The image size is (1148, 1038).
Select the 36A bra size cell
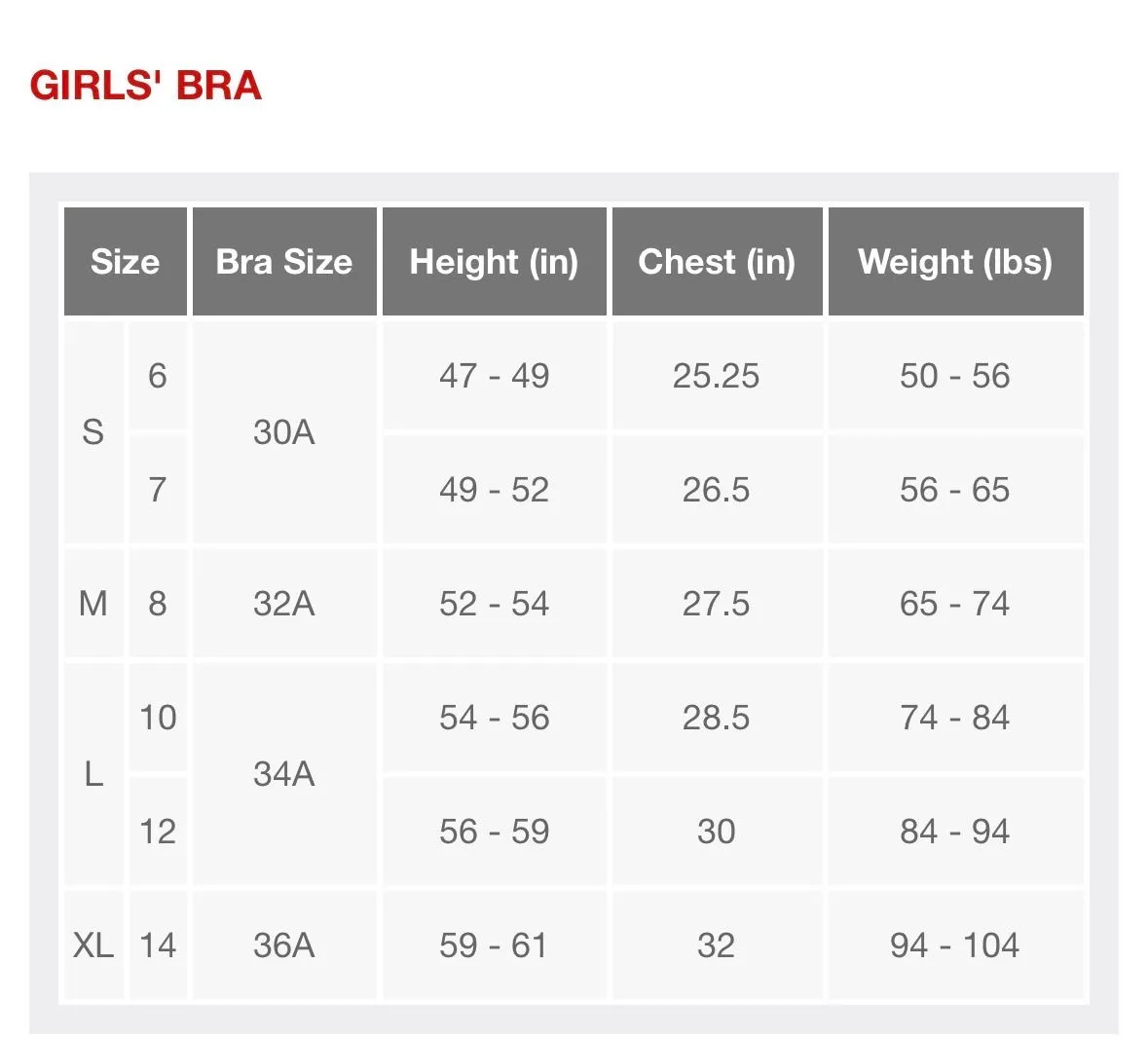pos(284,945)
